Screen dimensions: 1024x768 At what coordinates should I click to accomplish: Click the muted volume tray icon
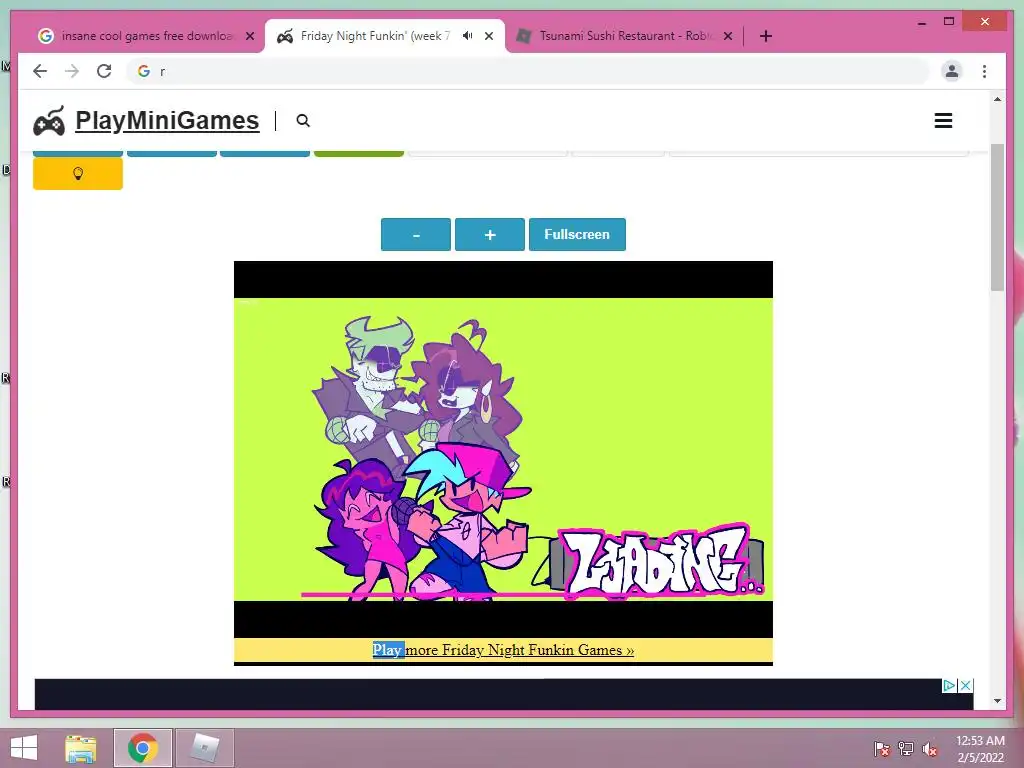930,748
